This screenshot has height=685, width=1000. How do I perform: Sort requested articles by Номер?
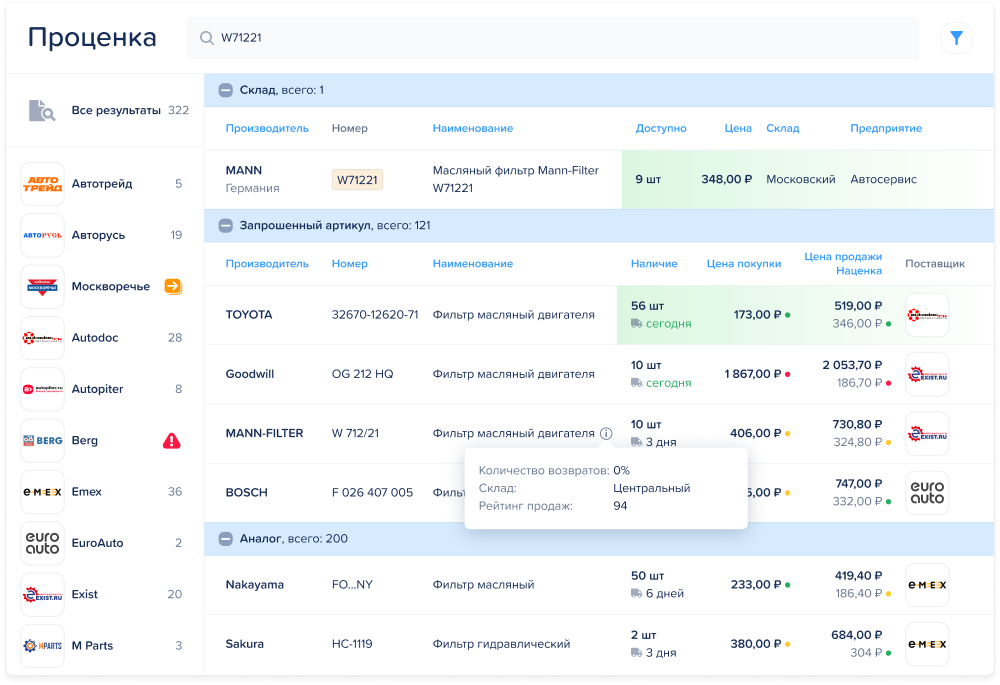pyautogui.click(x=349, y=263)
